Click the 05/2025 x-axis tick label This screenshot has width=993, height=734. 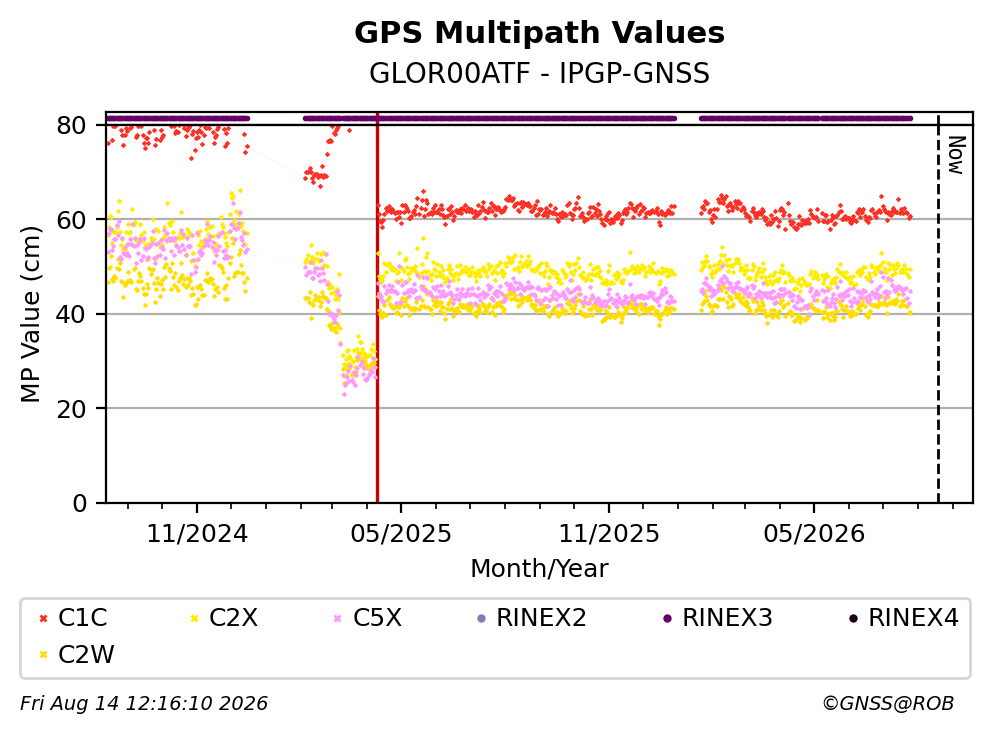401,534
